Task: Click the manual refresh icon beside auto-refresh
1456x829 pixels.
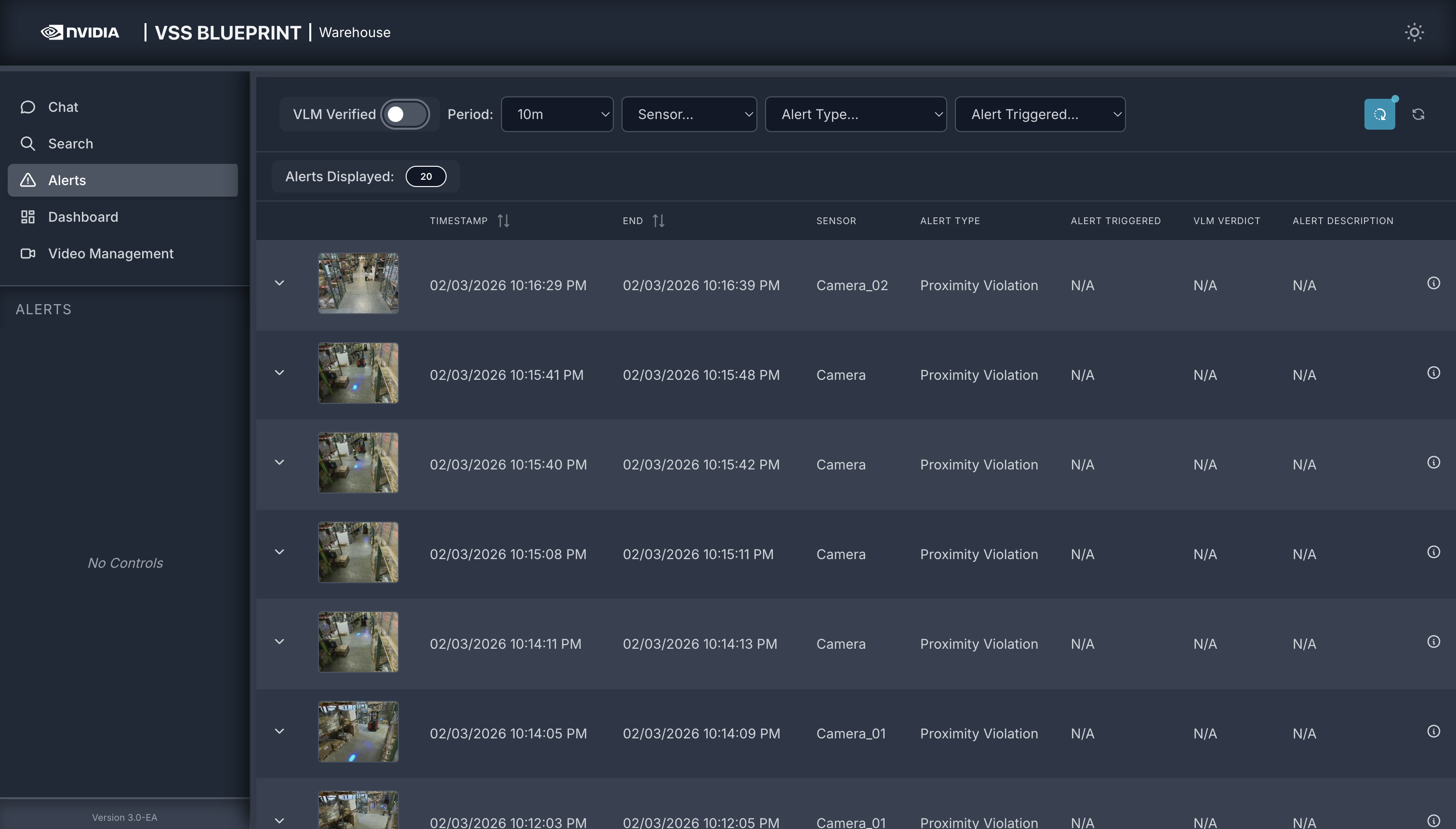Action: (1419, 114)
